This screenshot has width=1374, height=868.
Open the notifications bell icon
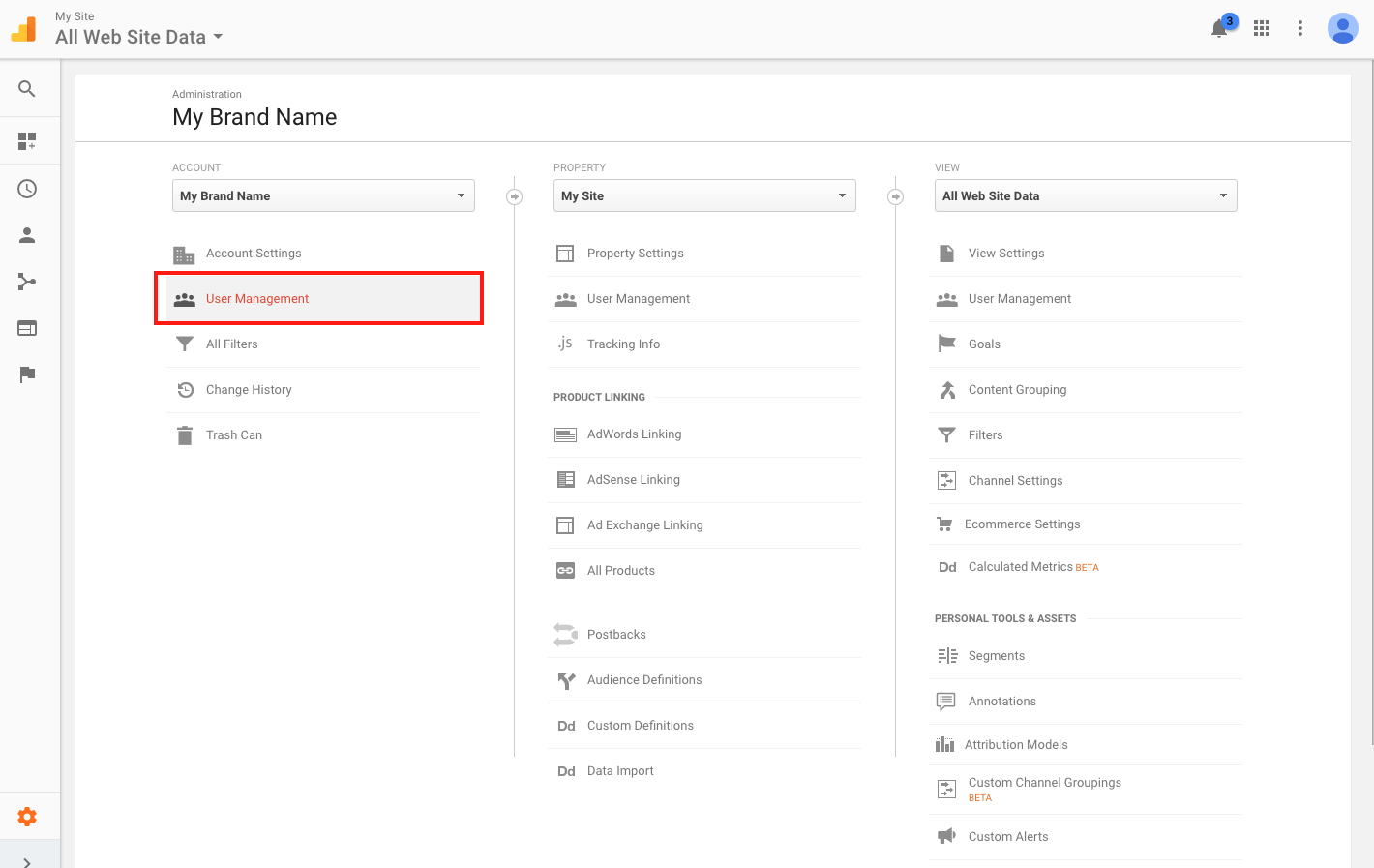pos(1219,28)
